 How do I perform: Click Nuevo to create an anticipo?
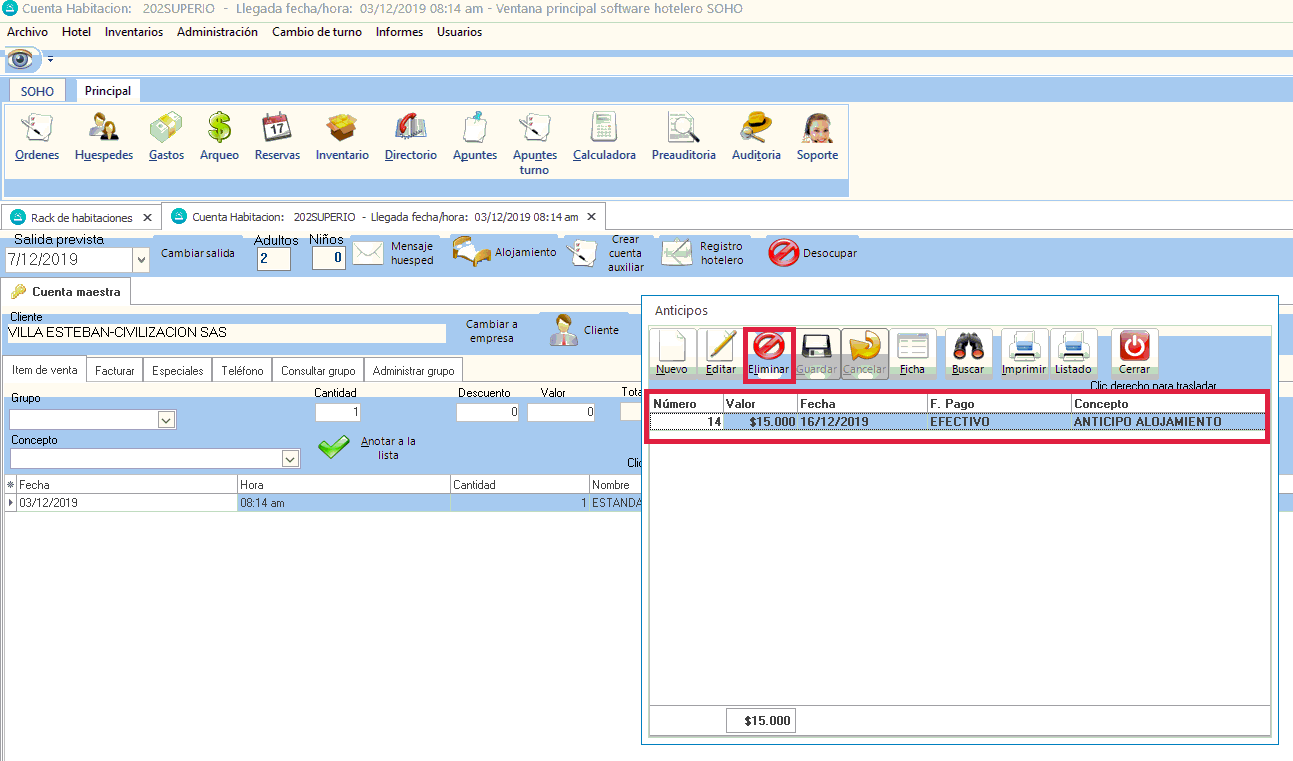pyautogui.click(x=672, y=354)
